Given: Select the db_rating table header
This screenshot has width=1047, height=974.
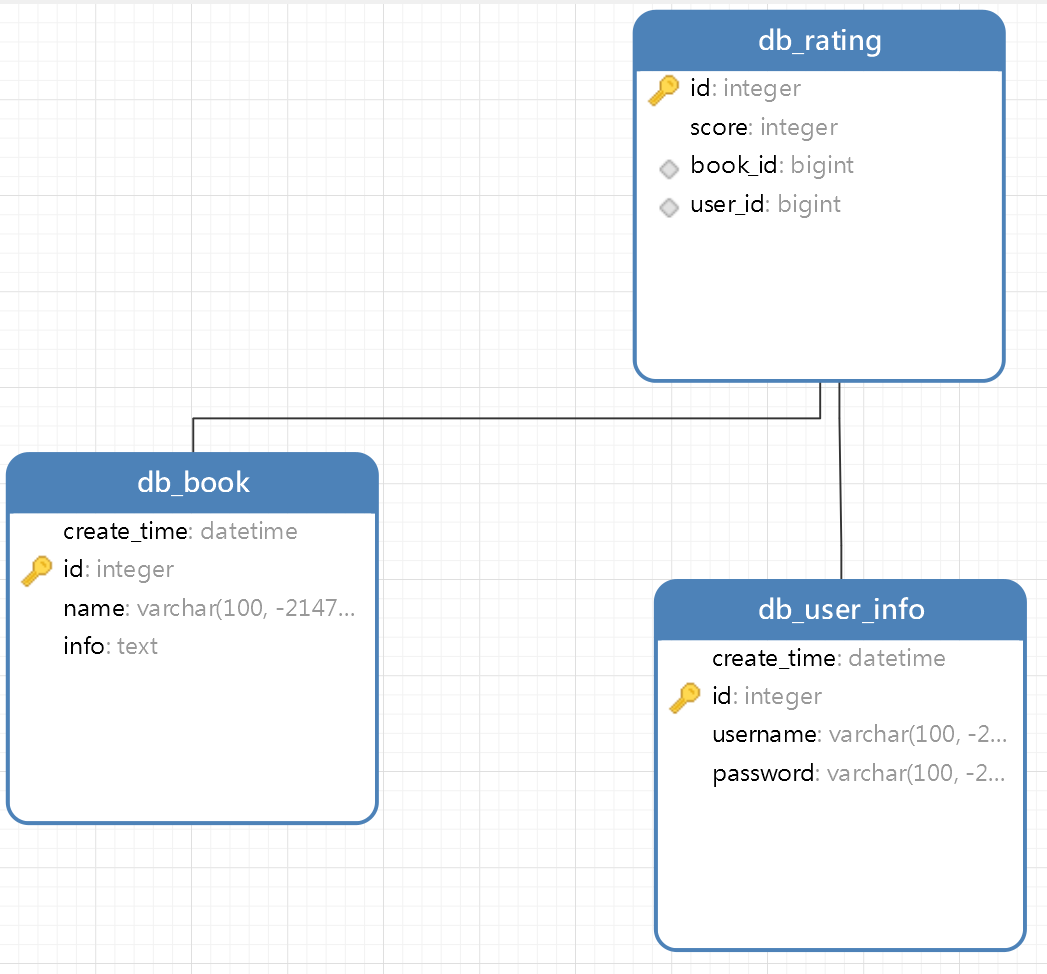Looking at the screenshot, I should pyautogui.click(x=819, y=41).
